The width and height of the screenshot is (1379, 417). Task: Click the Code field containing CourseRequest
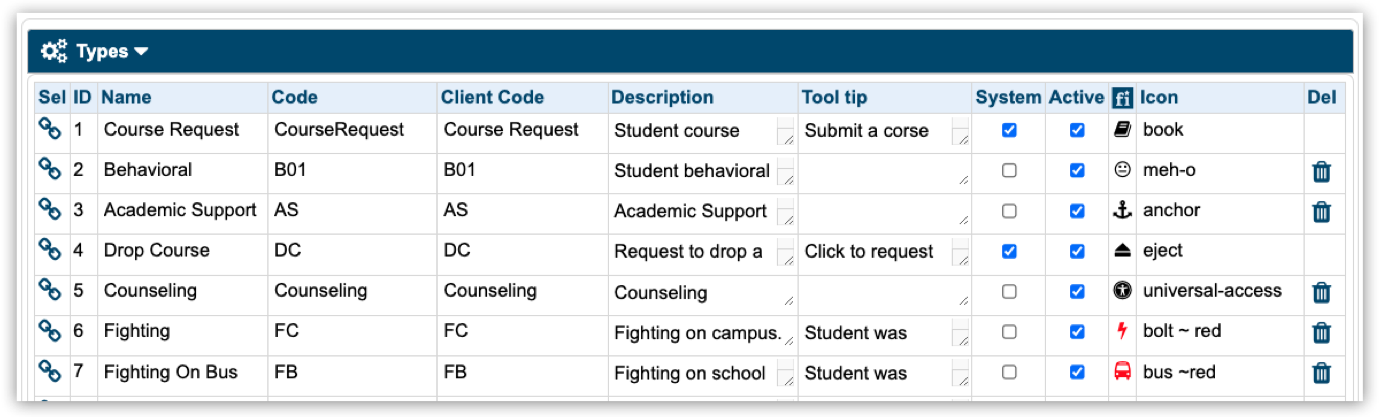tap(350, 130)
